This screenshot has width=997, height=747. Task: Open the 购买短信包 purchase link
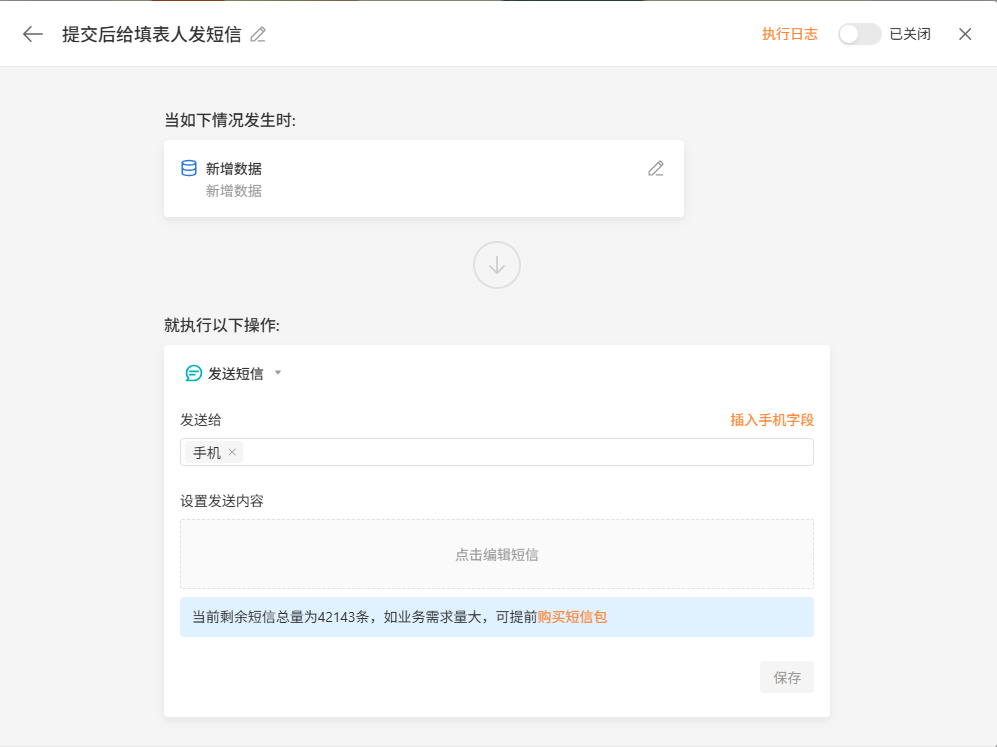click(572, 617)
